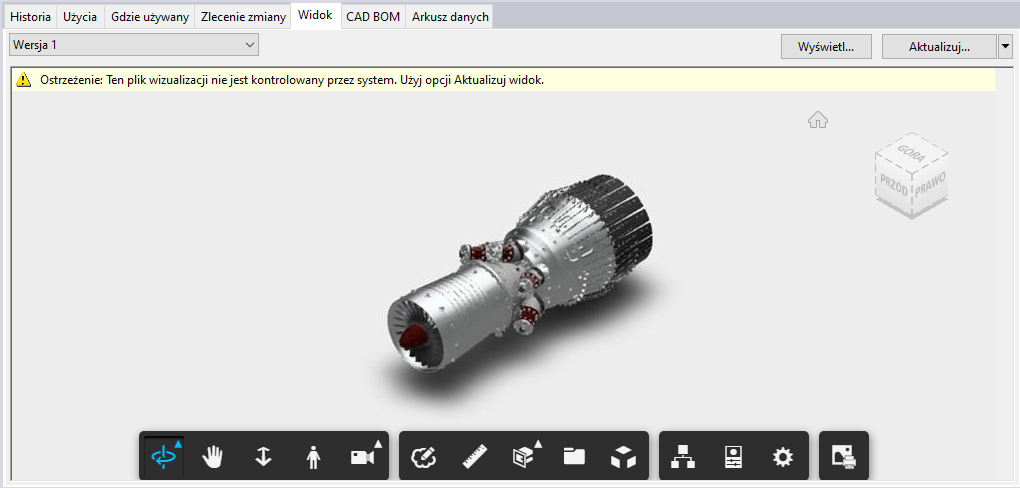1020x488 pixels.
Task: Select the Widok tab
Action: click(x=315, y=16)
